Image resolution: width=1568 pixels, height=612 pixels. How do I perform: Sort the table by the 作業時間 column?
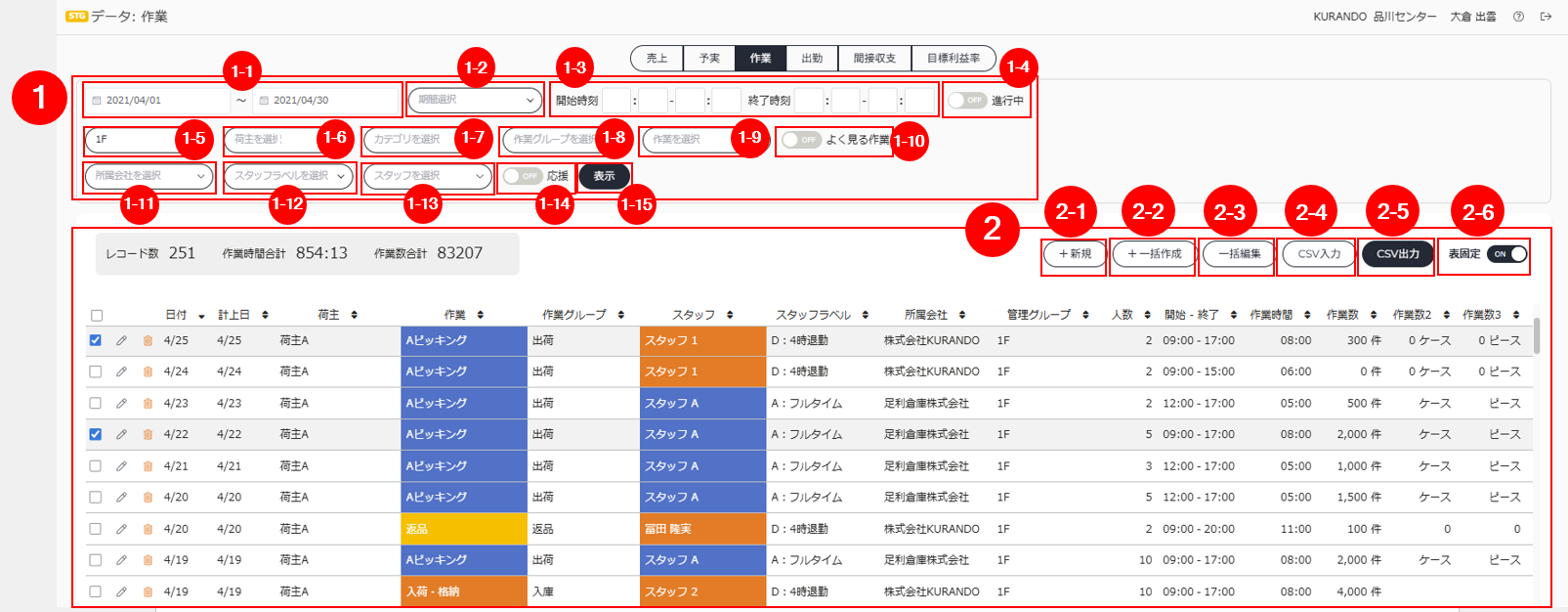(x=1307, y=315)
